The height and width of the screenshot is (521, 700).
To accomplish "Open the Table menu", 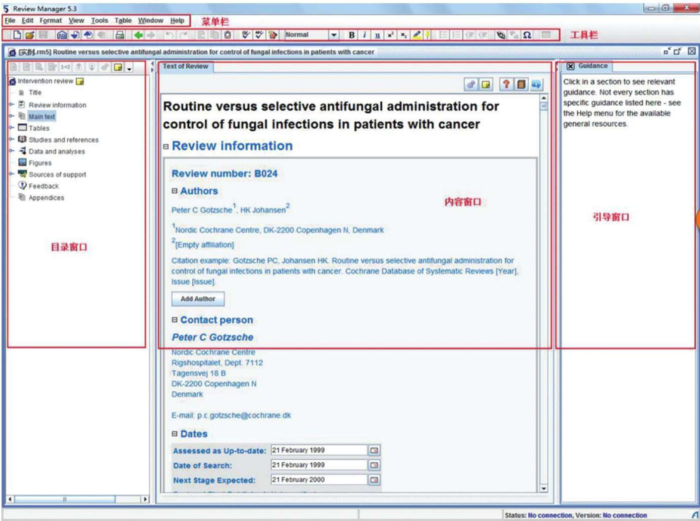I will point(123,21).
